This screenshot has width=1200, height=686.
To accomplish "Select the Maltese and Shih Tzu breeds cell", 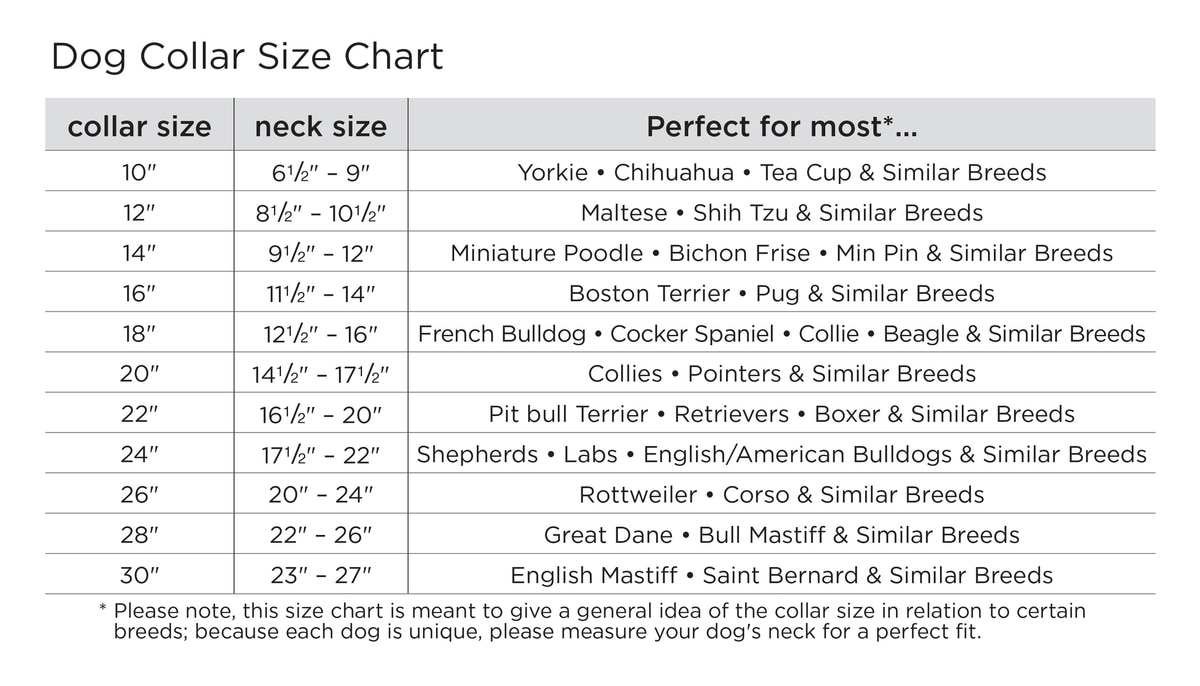I will pyautogui.click(x=781, y=213).
